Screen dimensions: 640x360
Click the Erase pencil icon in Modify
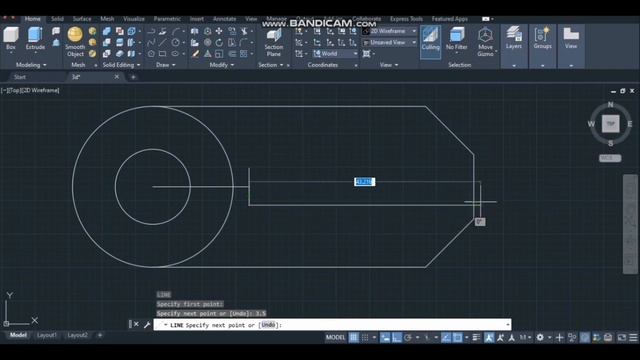pos(195,53)
